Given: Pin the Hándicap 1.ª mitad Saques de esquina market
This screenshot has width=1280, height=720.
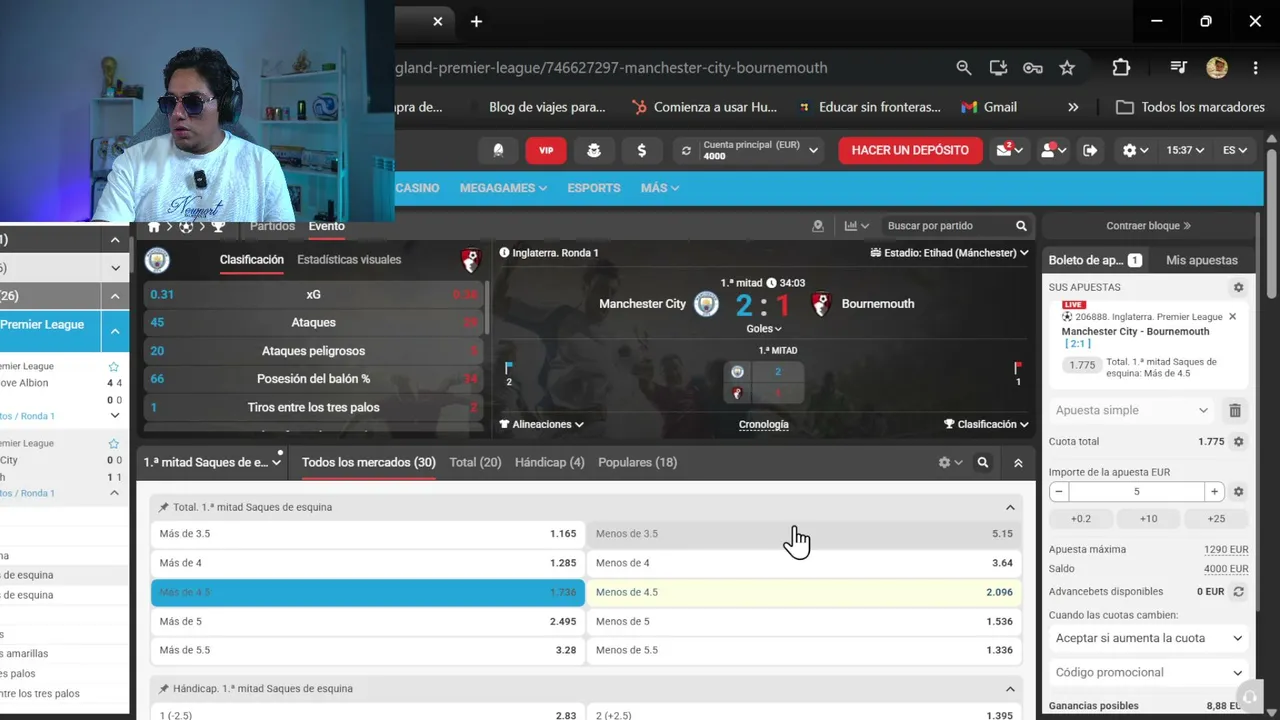Looking at the screenshot, I should click(164, 689).
